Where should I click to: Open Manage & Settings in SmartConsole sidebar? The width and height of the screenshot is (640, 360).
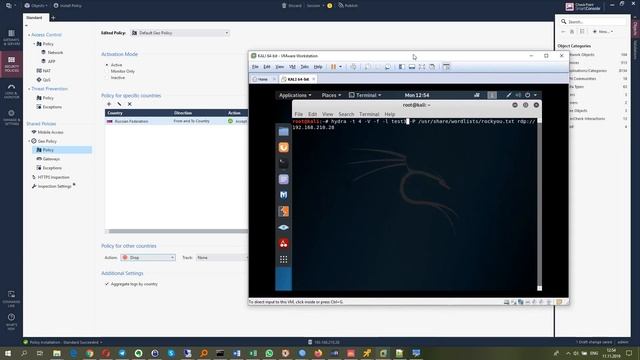click(11, 118)
